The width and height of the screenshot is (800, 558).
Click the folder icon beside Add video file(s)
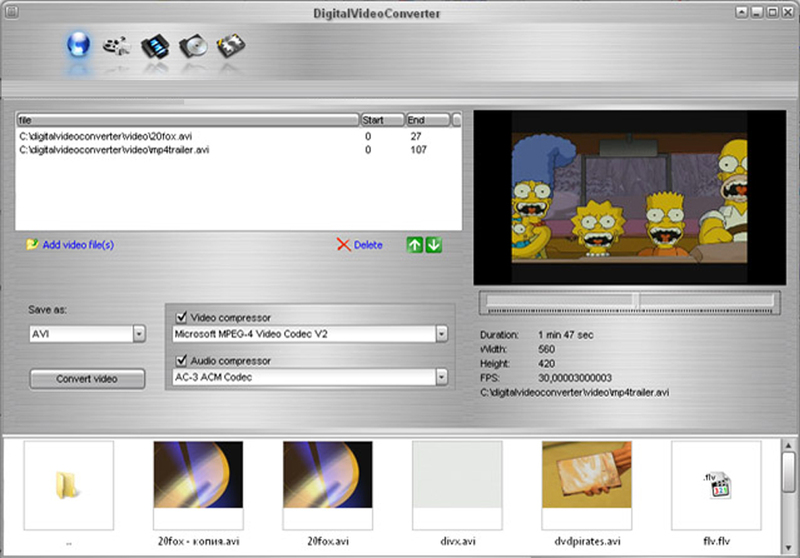pos(32,244)
